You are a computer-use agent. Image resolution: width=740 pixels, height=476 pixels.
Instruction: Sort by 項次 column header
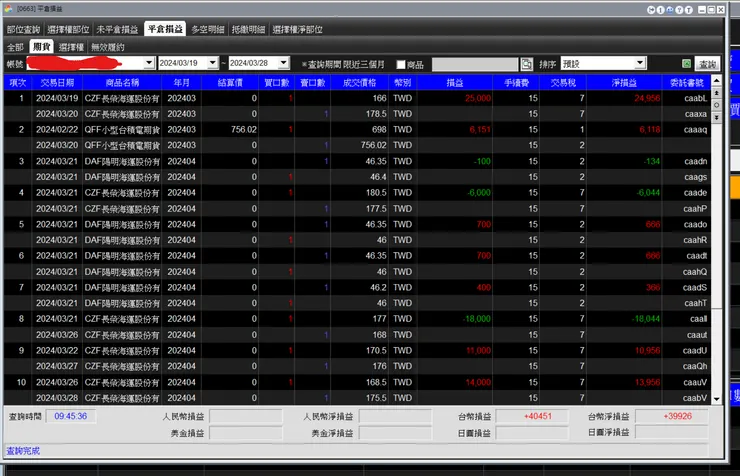coord(18,83)
